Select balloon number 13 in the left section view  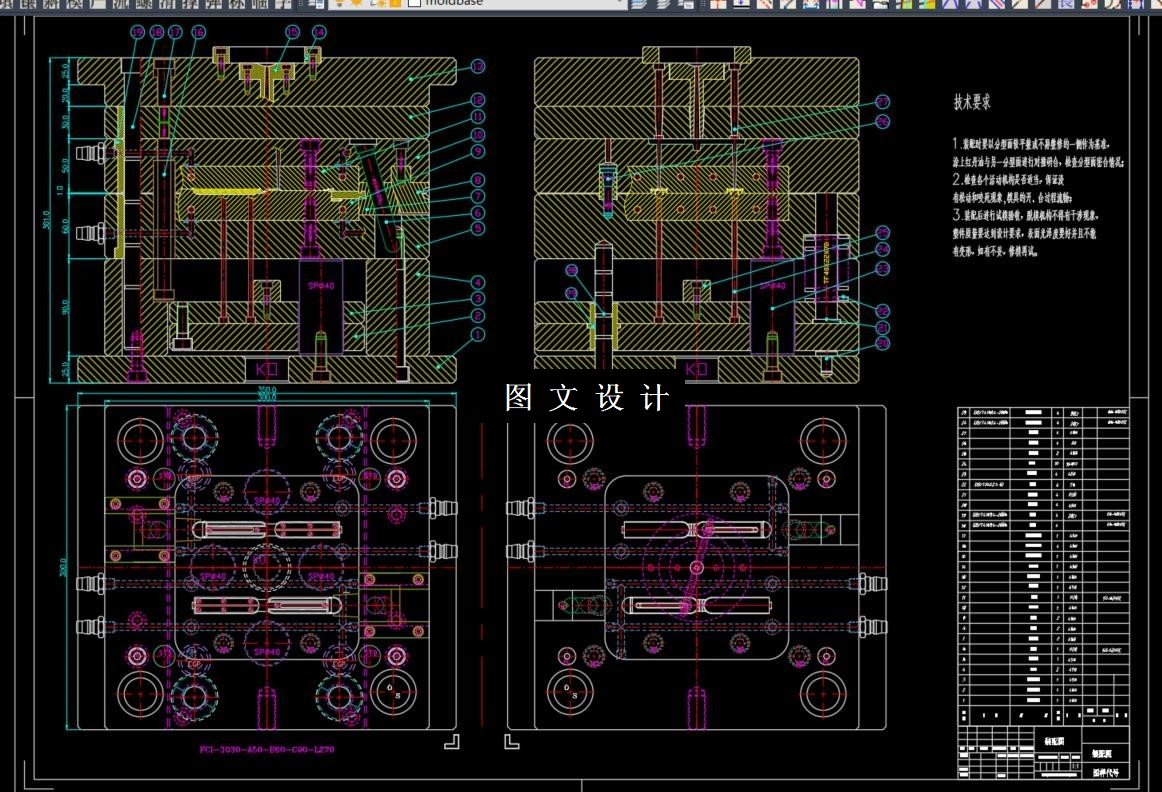478,67
